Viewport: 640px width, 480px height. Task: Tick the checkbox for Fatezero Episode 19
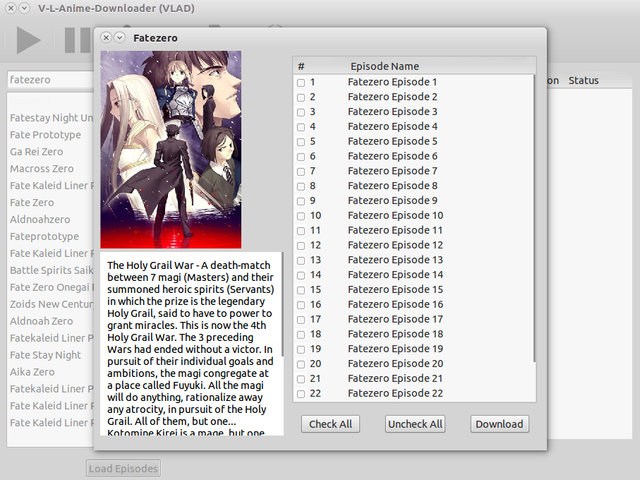[x=301, y=349]
